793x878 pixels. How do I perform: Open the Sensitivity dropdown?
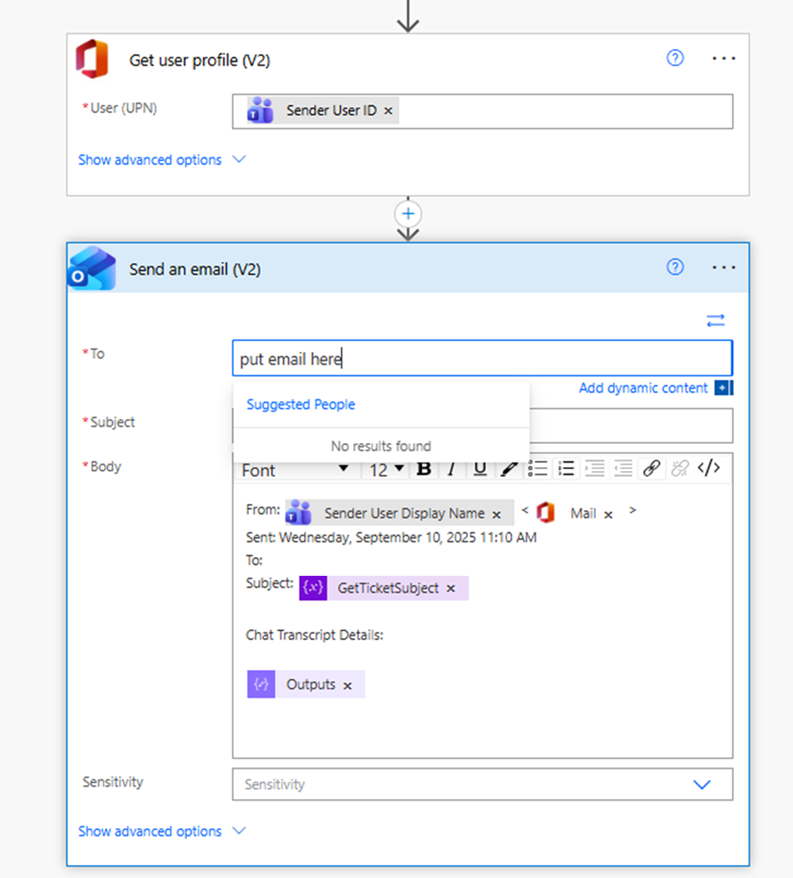[x=482, y=784]
